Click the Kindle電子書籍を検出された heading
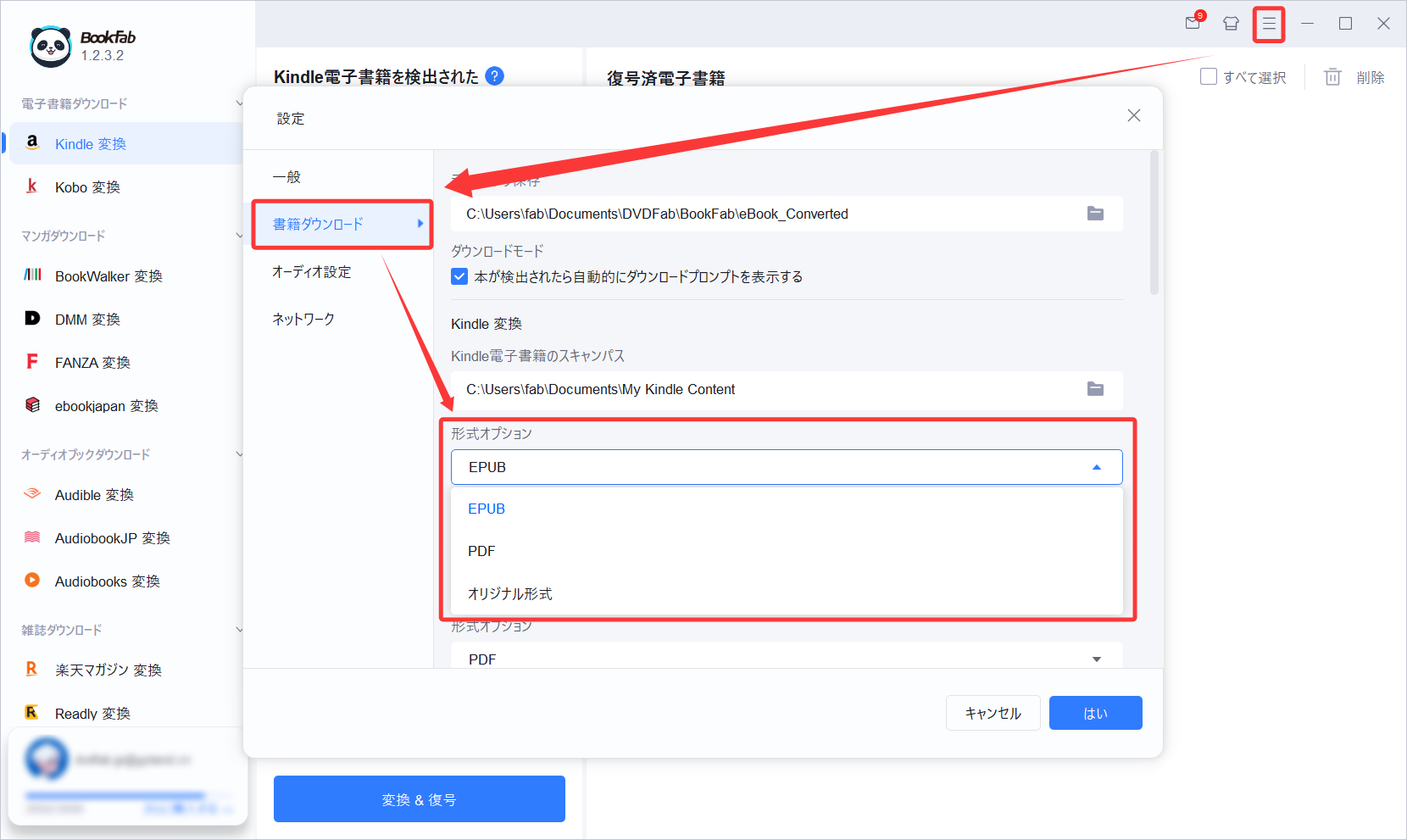 coord(376,76)
